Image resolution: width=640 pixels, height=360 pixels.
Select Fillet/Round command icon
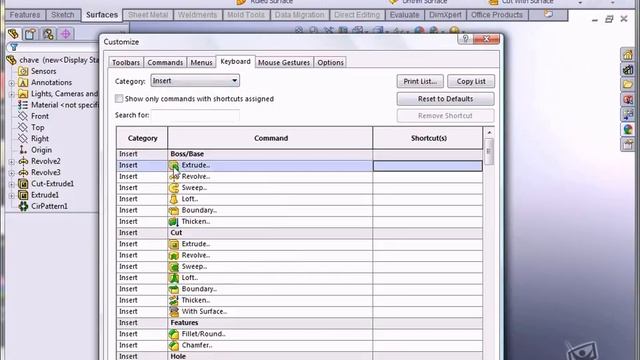point(174,334)
